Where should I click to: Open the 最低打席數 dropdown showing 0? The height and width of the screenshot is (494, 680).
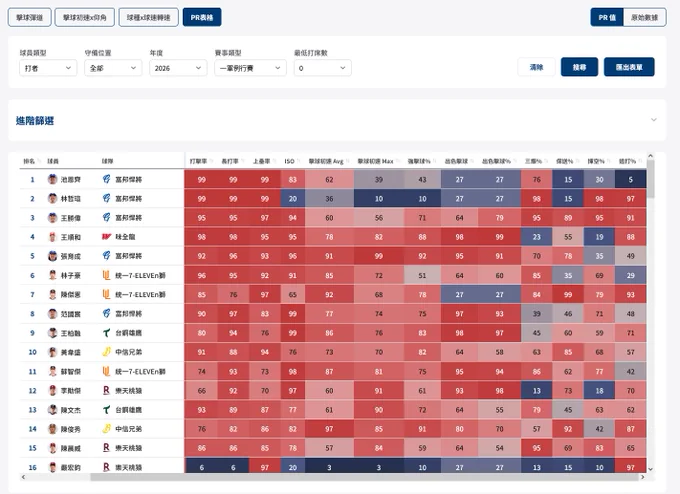322,68
